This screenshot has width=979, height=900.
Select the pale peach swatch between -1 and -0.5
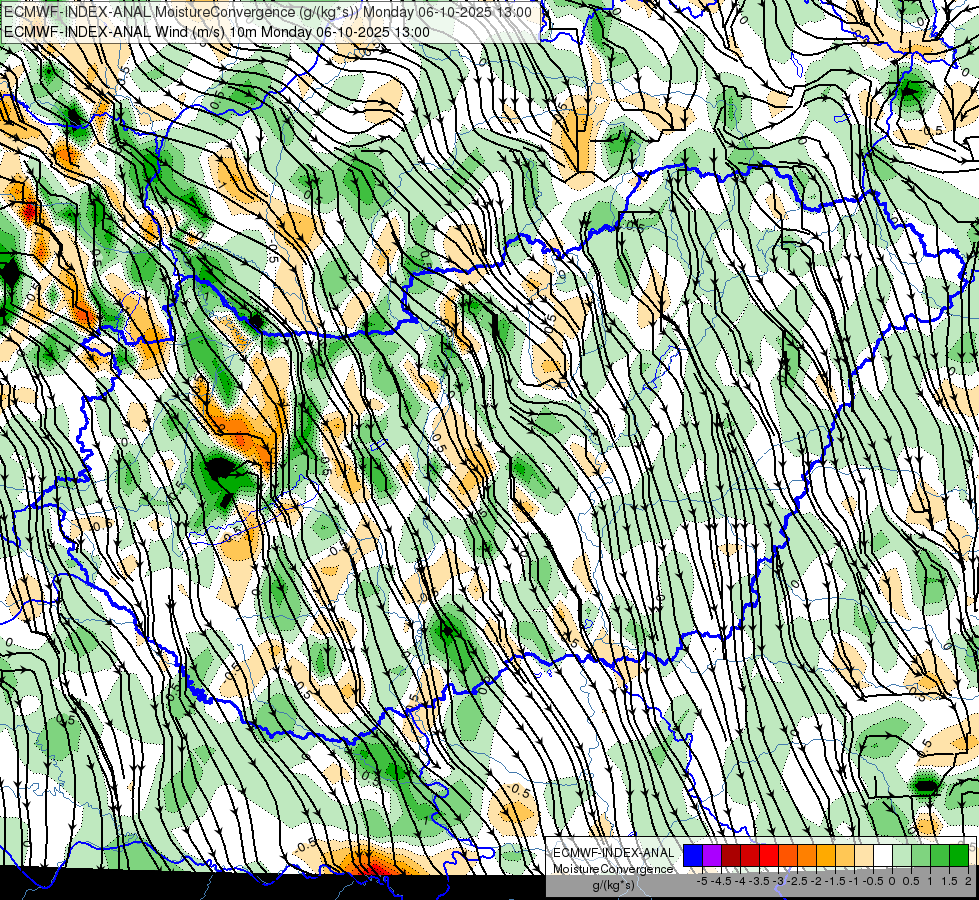[864, 856]
